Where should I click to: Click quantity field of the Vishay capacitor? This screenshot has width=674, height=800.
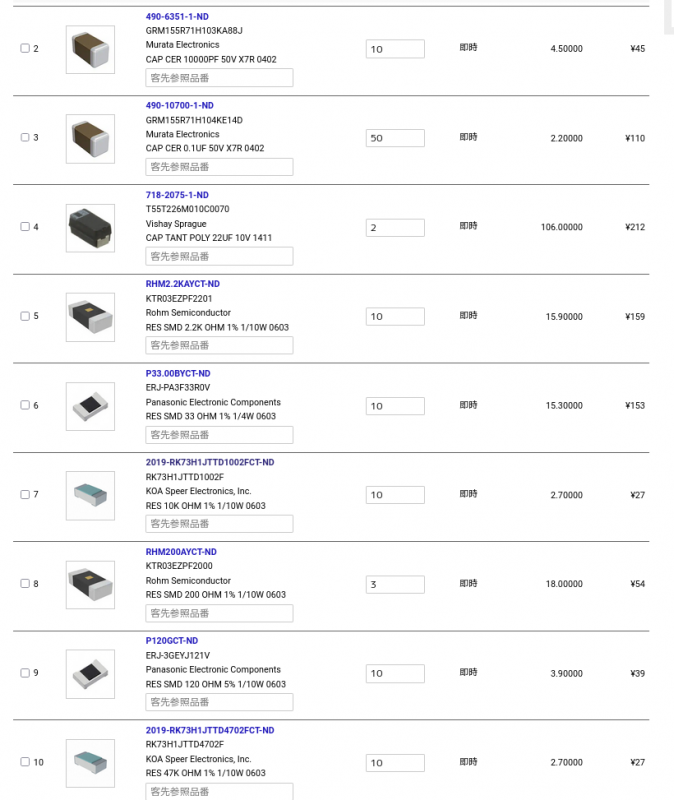pos(395,227)
